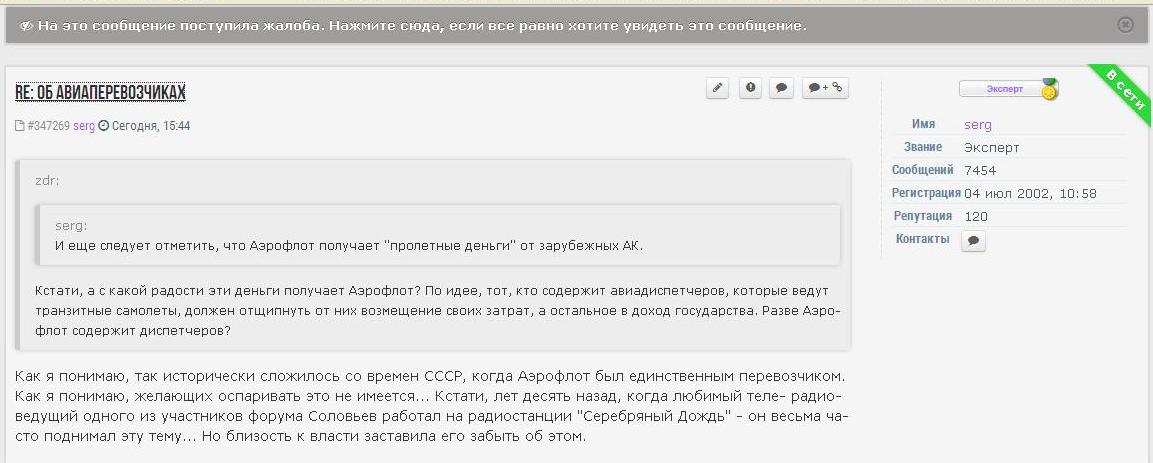Reveal hidden message via complaint banner text
1153x463 pixels.
[x=422, y=25]
